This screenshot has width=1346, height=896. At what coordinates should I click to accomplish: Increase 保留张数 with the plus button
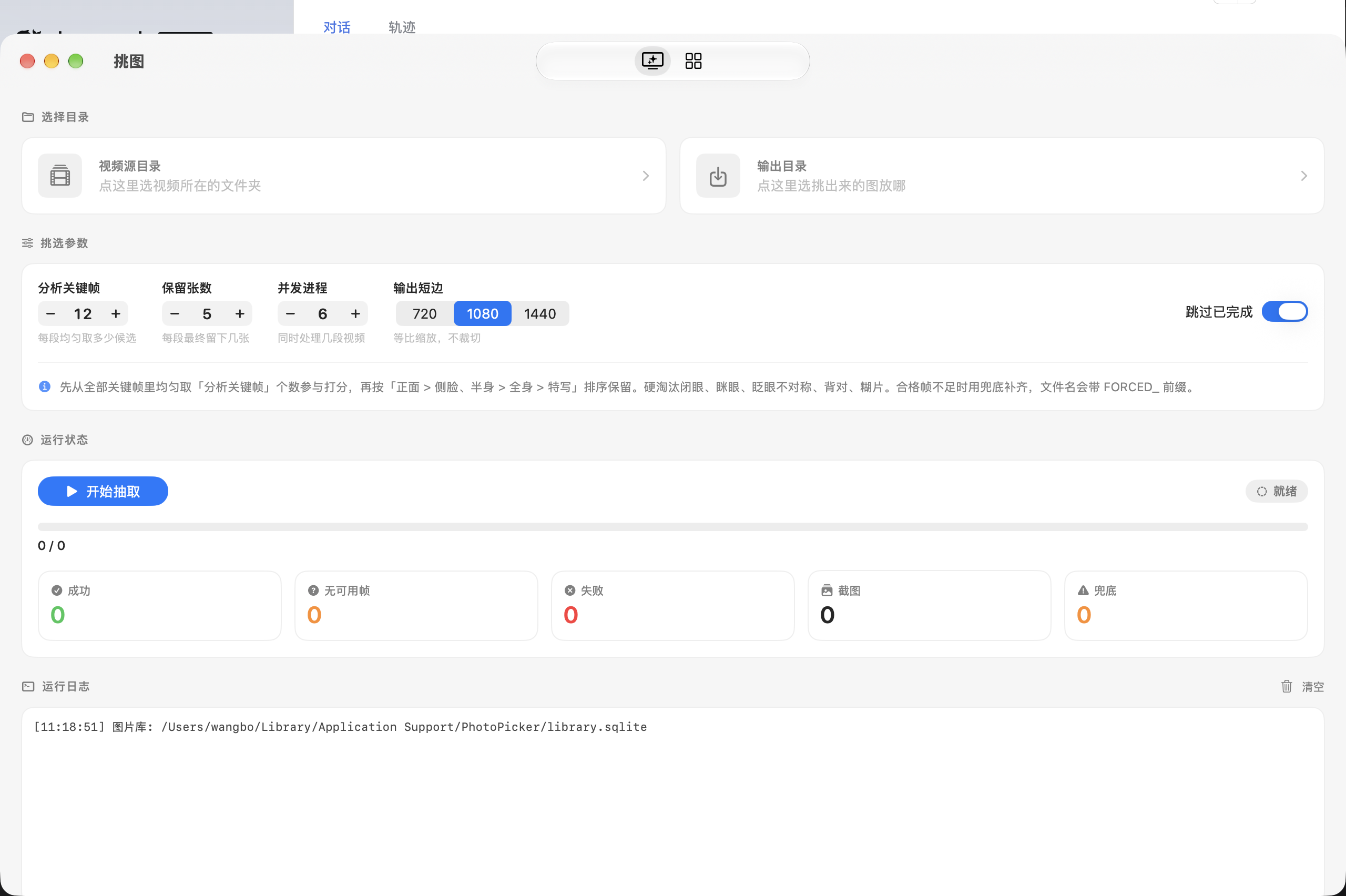[240, 313]
